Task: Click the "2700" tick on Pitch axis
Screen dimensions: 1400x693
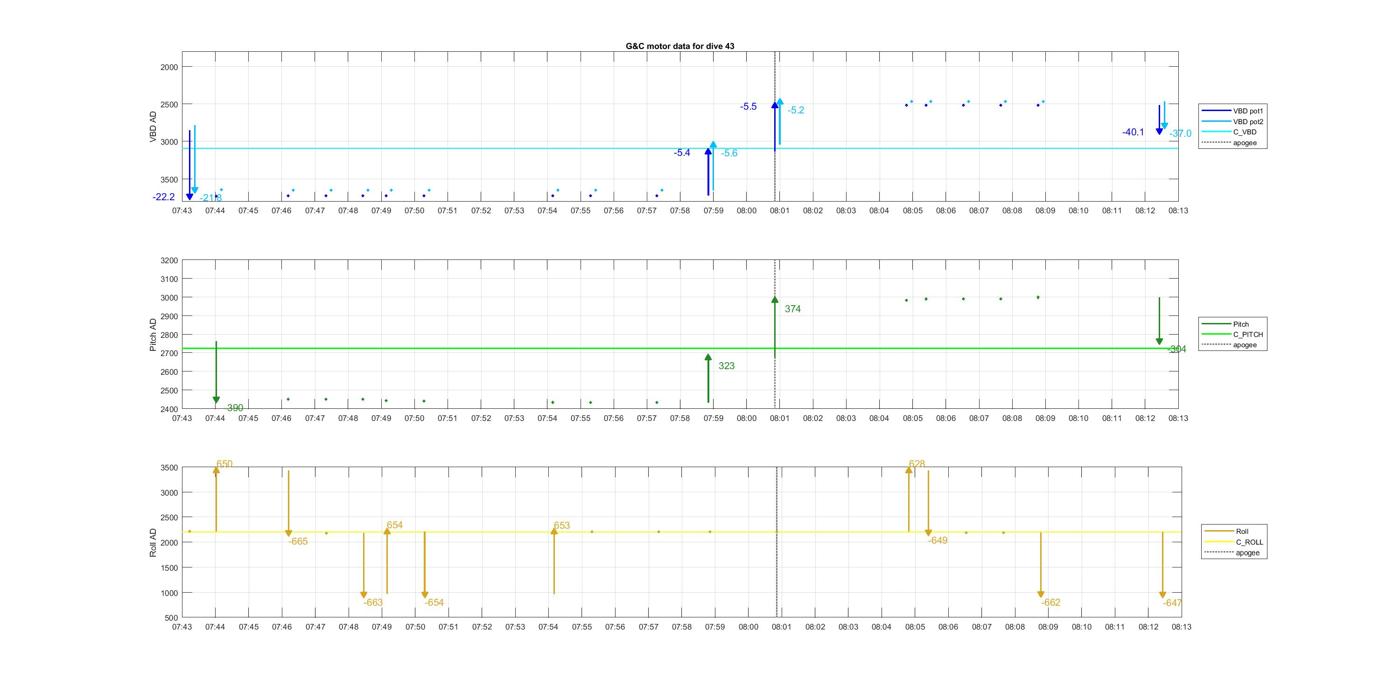Action: (169, 354)
